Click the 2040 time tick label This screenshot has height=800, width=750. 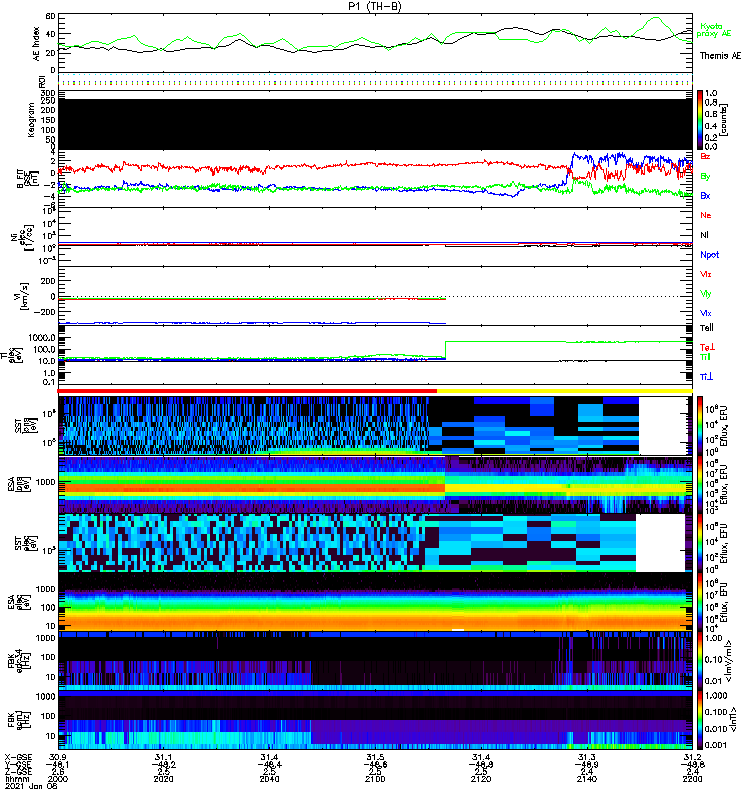coord(269,779)
